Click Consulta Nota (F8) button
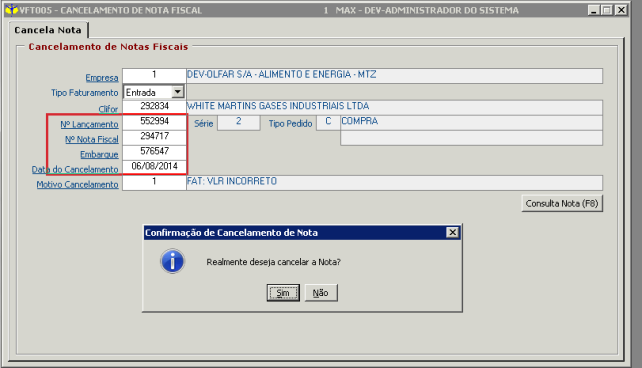The image size is (642, 368). [x=562, y=203]
